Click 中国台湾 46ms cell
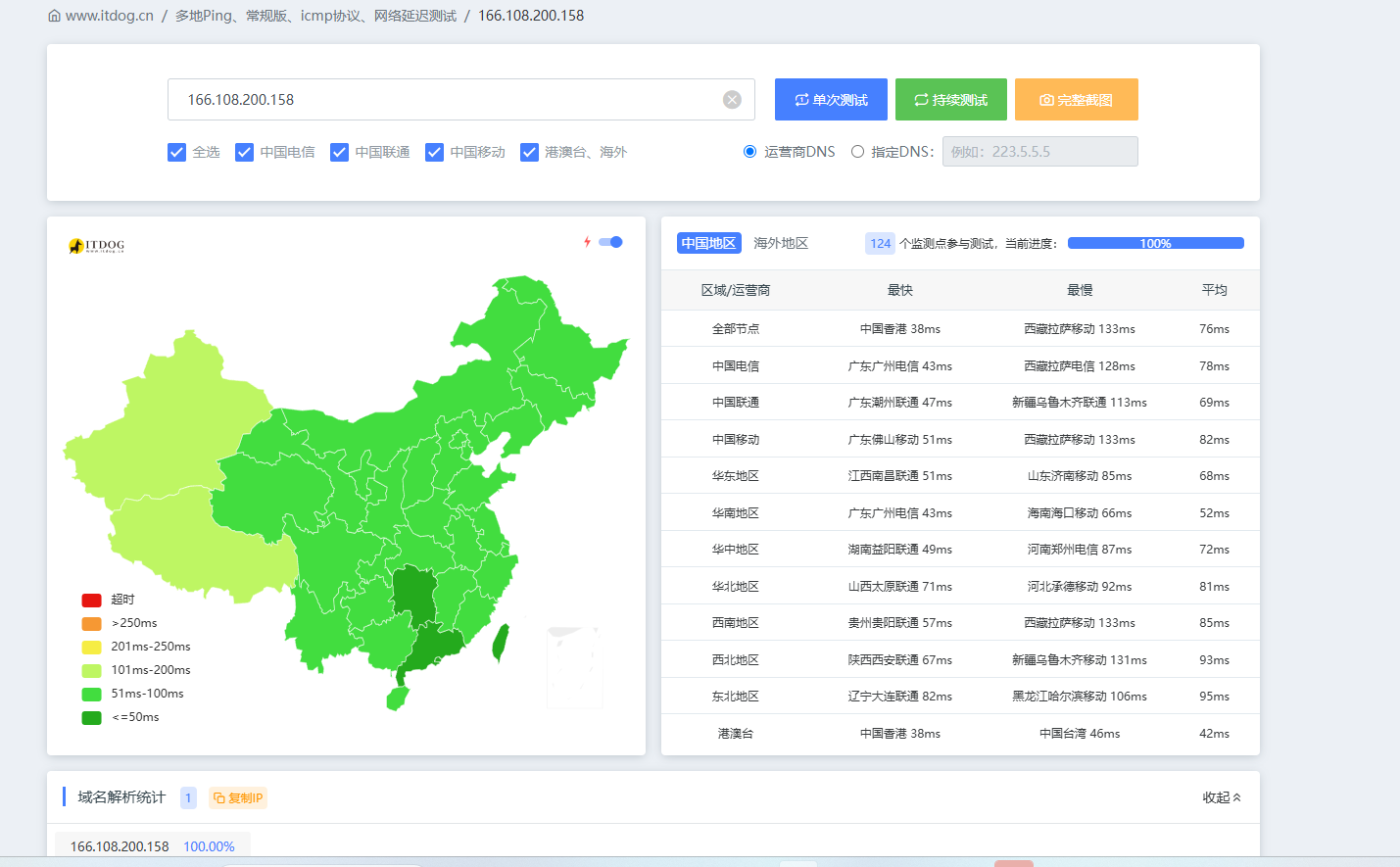The image size is (1400, 867). tap(1080, 733)
